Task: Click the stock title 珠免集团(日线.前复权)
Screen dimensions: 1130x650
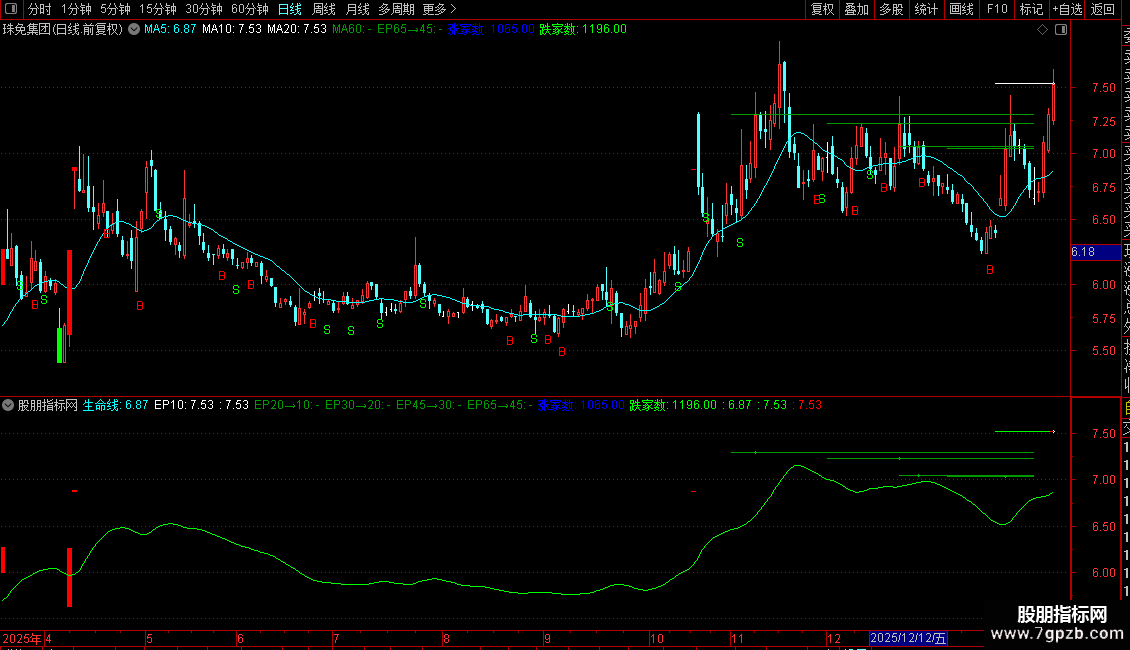Action: tap(63, 30)
